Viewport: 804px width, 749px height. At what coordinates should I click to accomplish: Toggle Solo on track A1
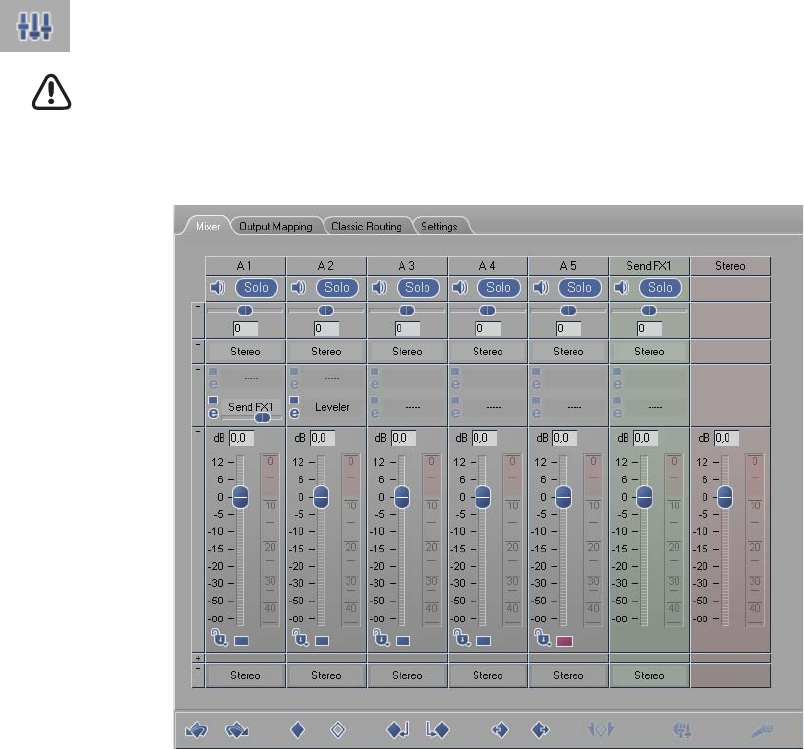[x=256, y=288]
